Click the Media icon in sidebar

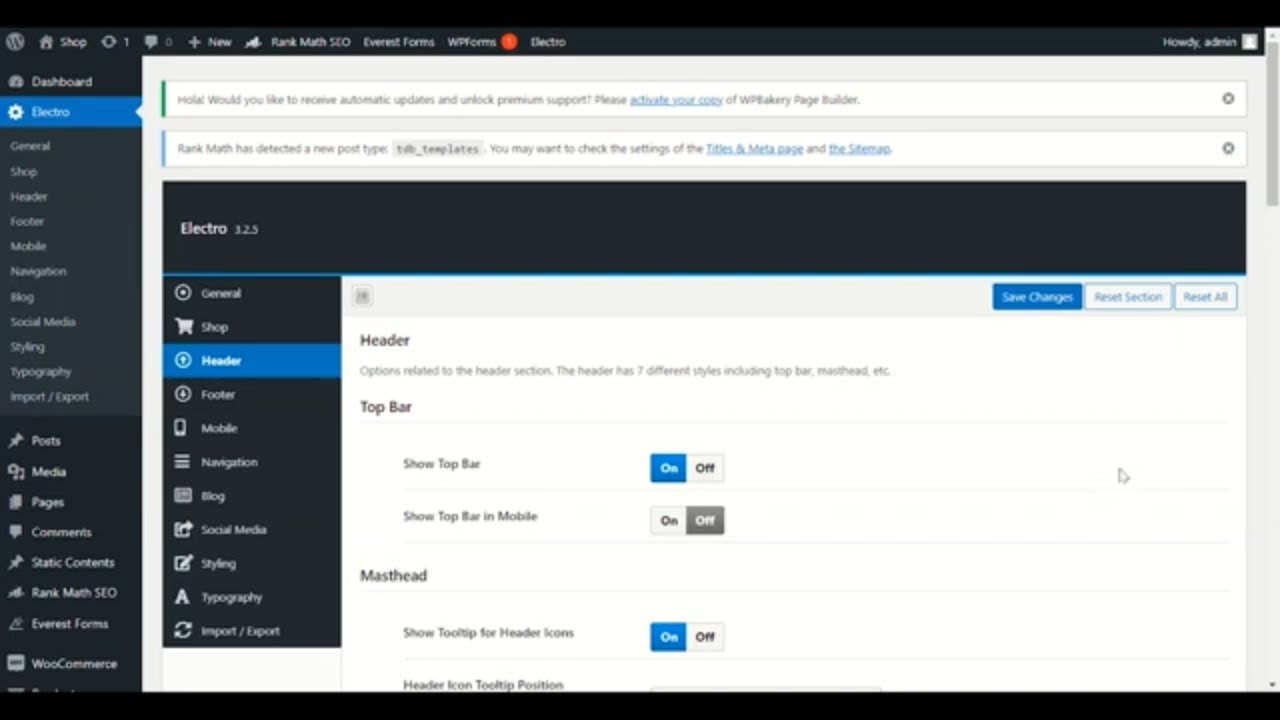pos(15,472)
